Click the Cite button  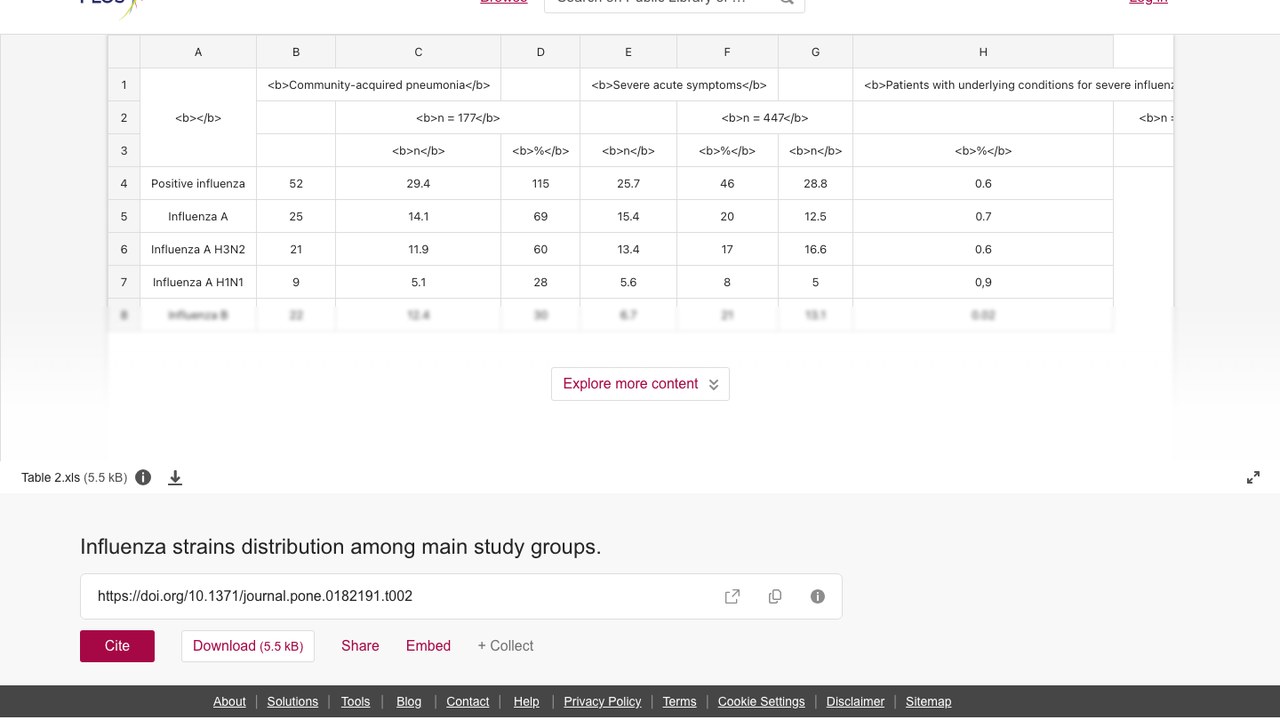point(117,646)
